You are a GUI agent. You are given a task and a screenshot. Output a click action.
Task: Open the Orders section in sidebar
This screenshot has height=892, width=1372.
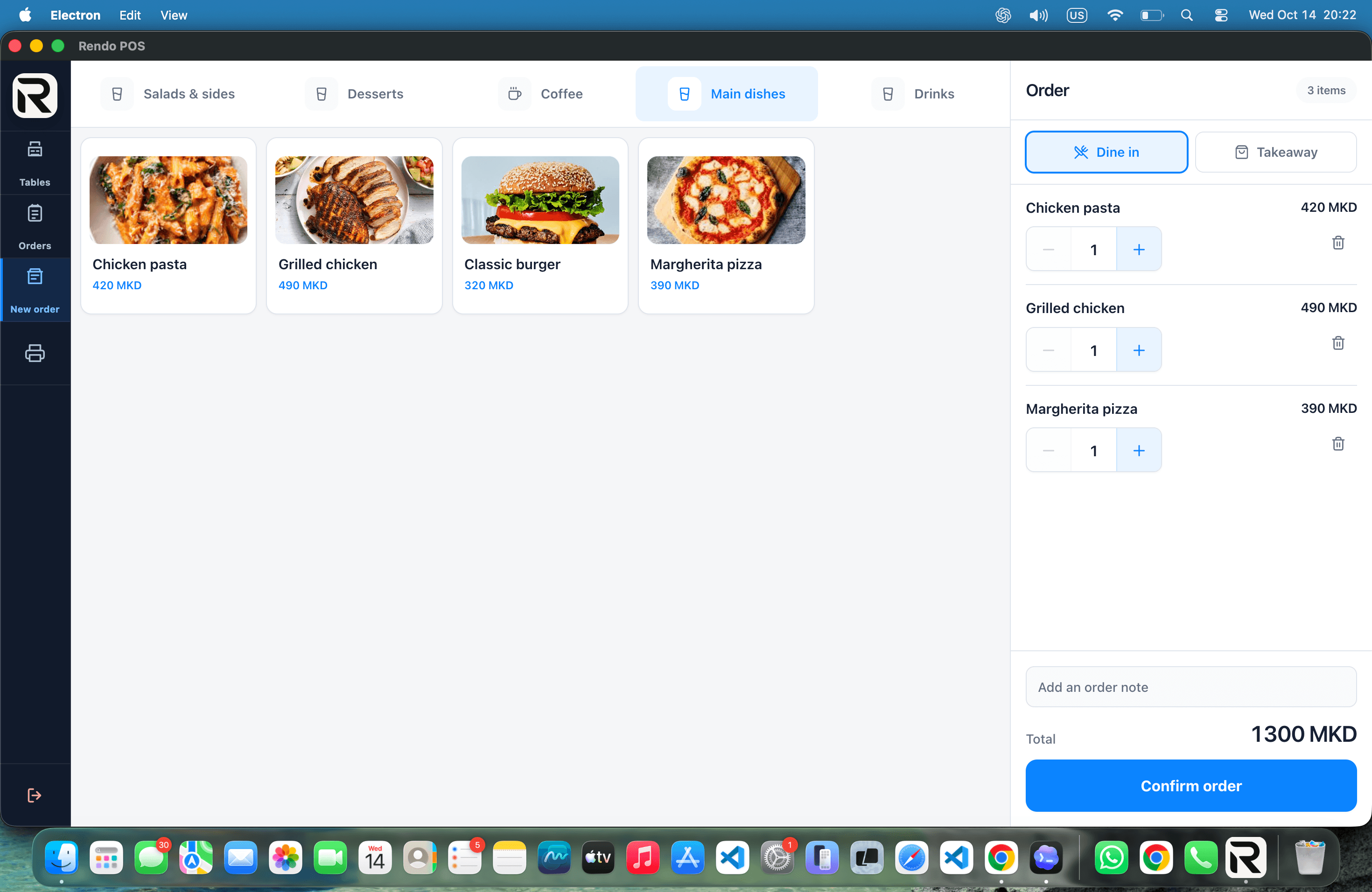(35, 226)
